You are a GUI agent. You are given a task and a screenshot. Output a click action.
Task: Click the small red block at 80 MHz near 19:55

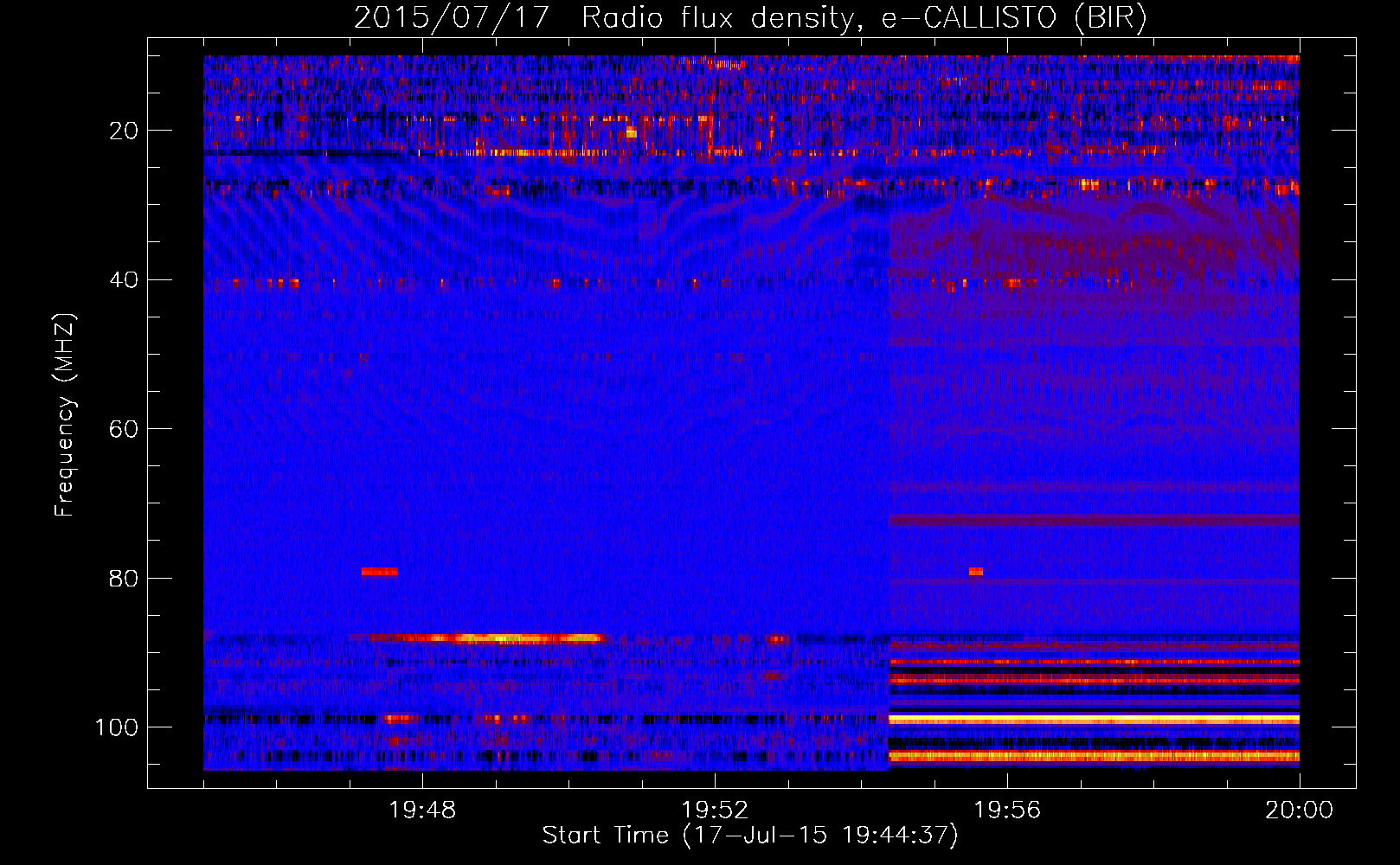pyautogui.click(x=976, y=572)
